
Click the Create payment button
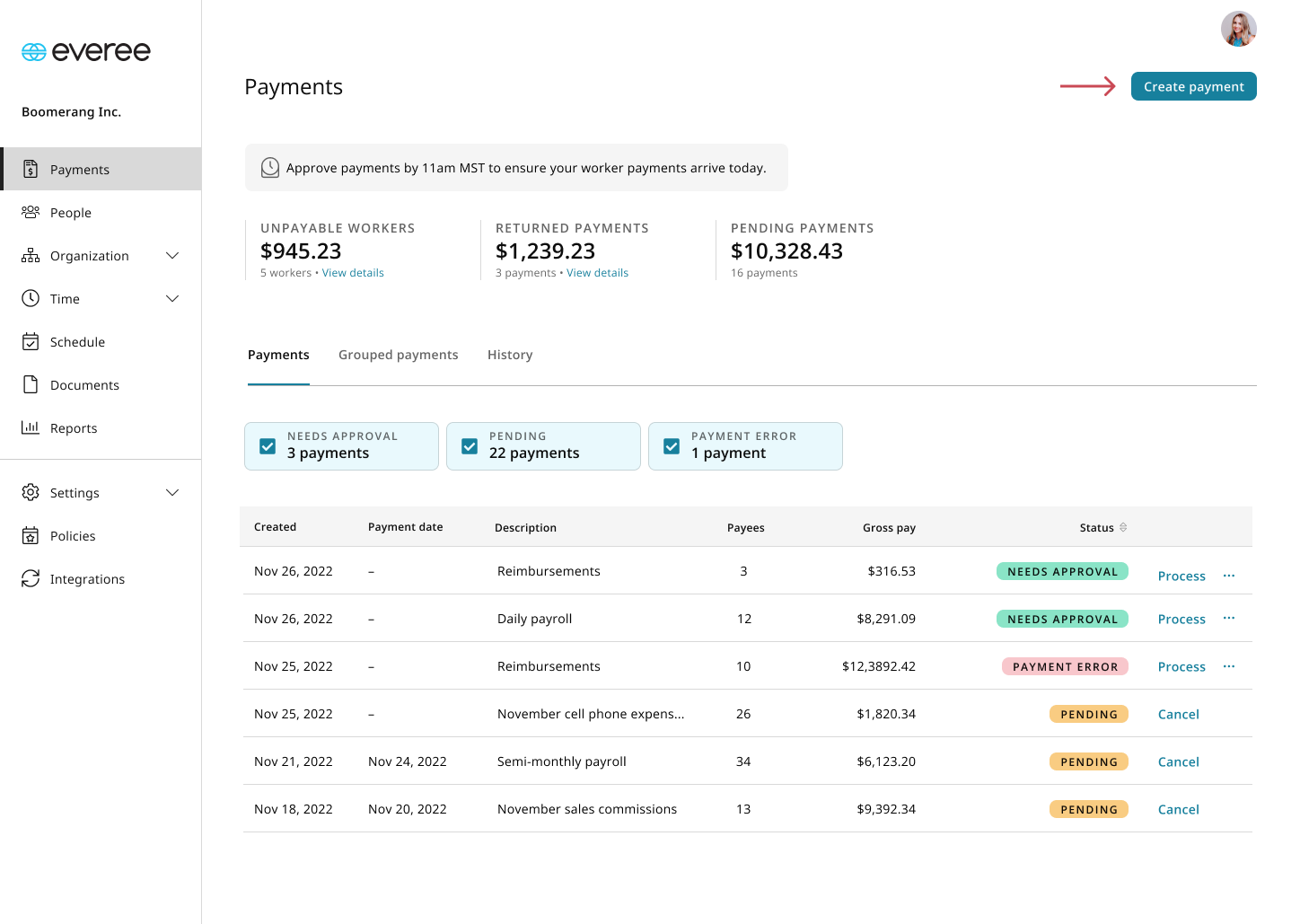point(1193,86)
